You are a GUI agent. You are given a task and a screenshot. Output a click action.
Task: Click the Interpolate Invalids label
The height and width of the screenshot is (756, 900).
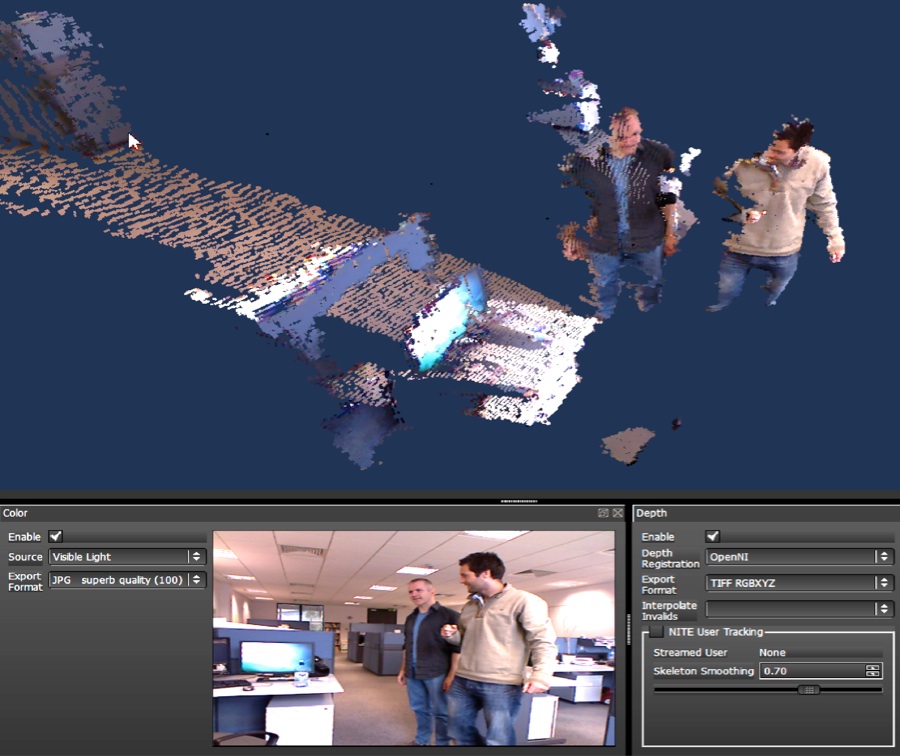coord(669,611)
